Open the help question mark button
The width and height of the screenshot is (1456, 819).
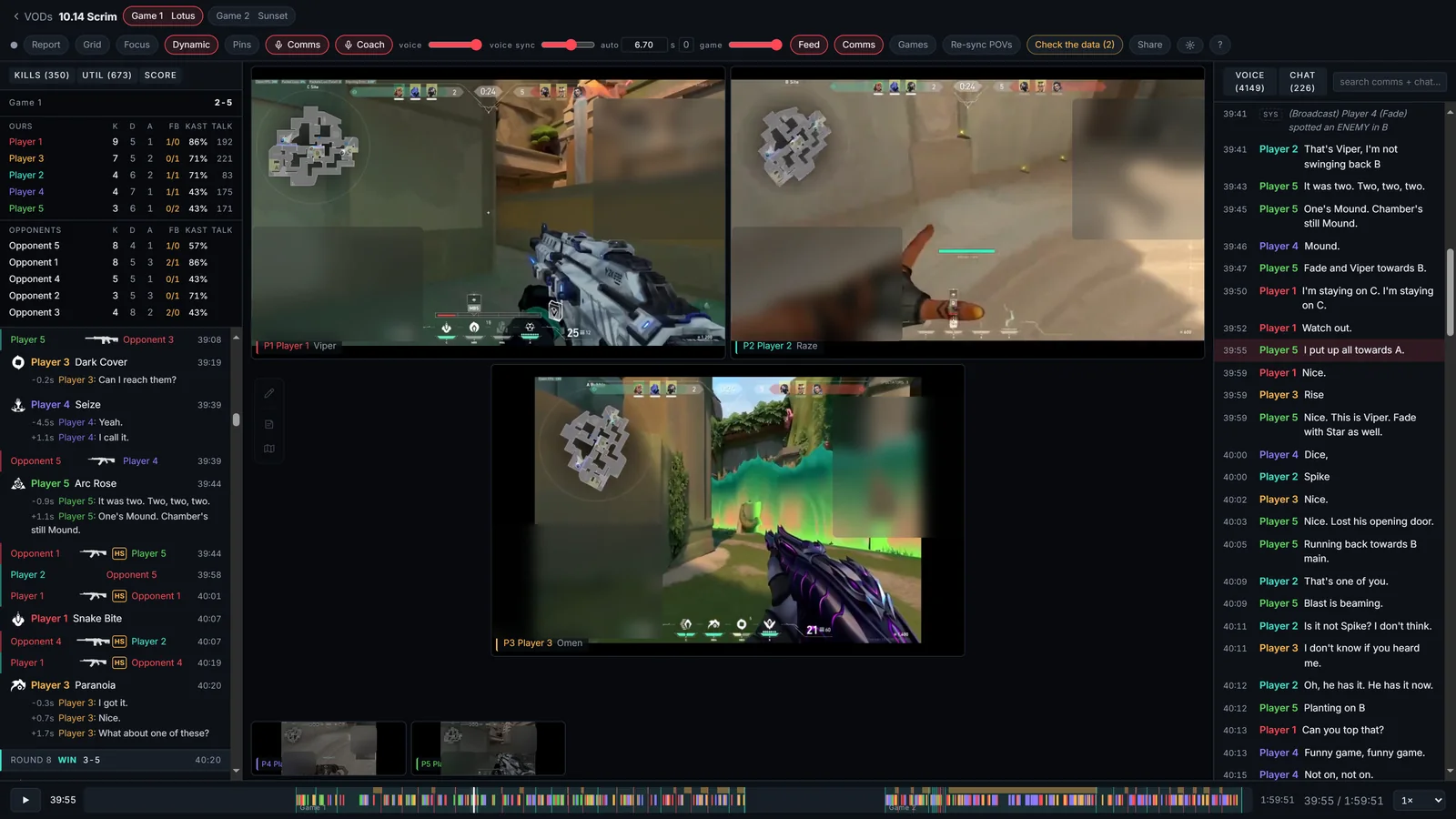pos(1220,45)
